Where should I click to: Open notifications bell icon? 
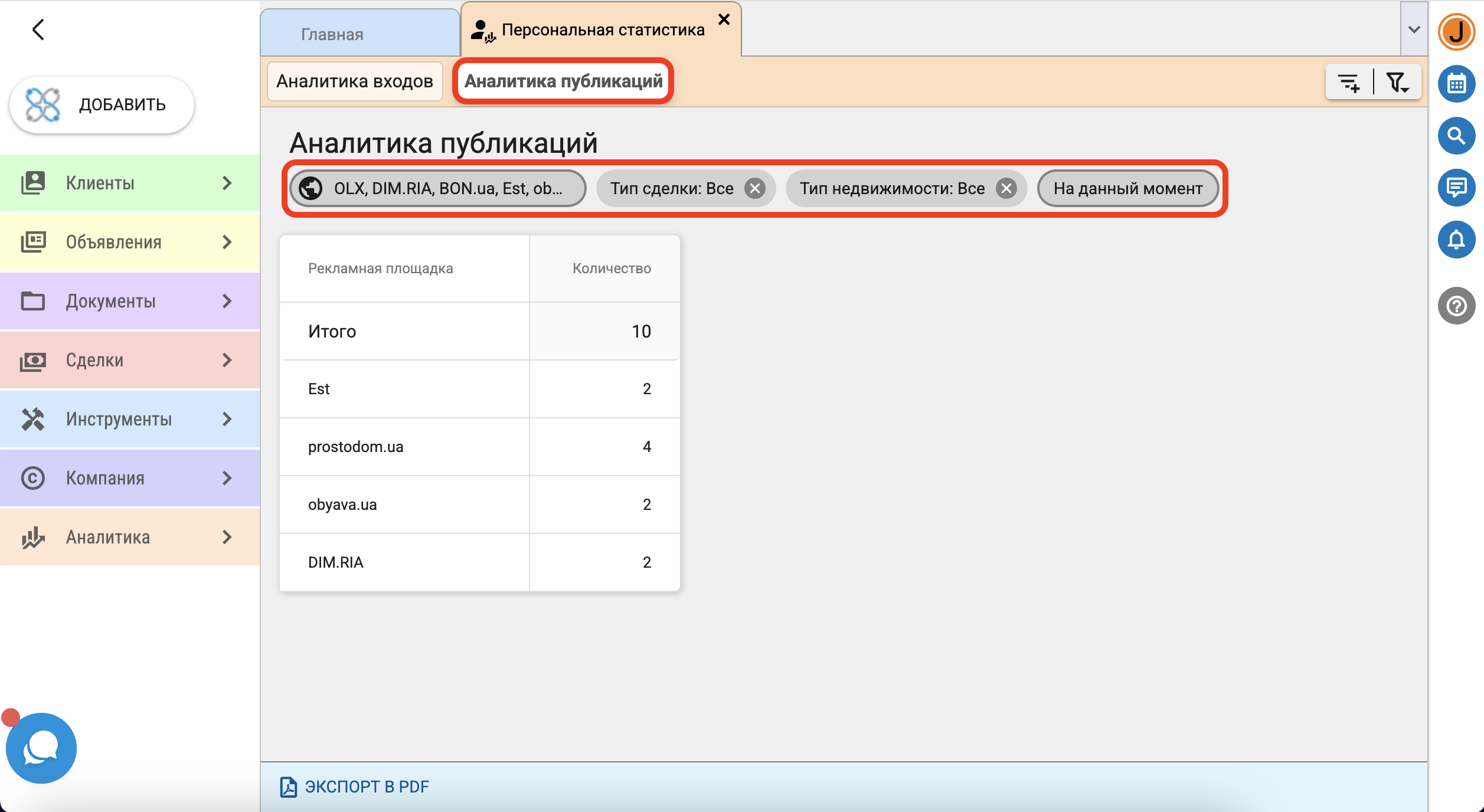(1456, 240)
